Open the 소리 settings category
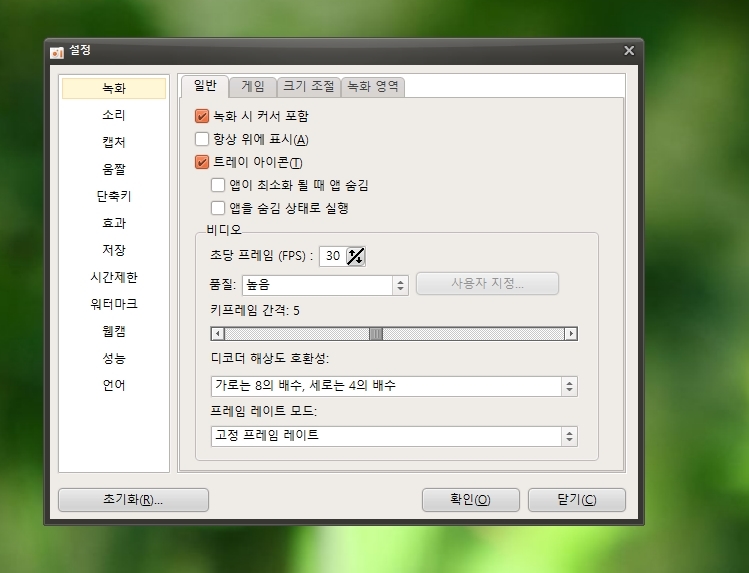Screen dimensions: 749x573 (114, 115)
